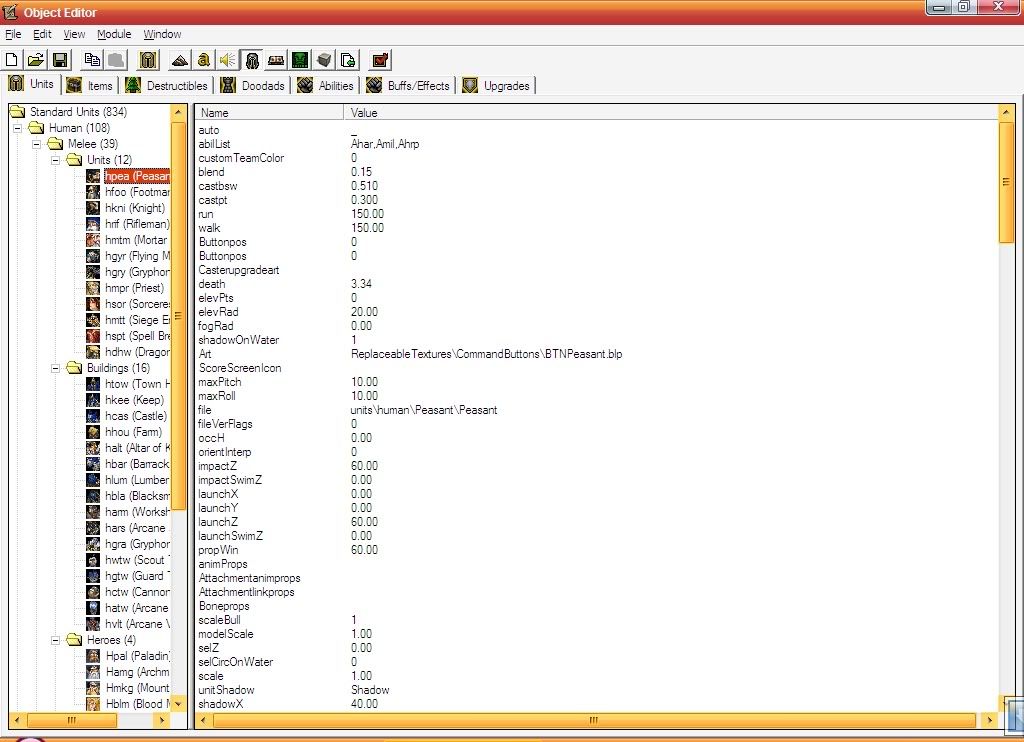Click the property list horizontal scrollbar thumb
This screenshot has width=1024, height=742.
click(x=594, y=720)
